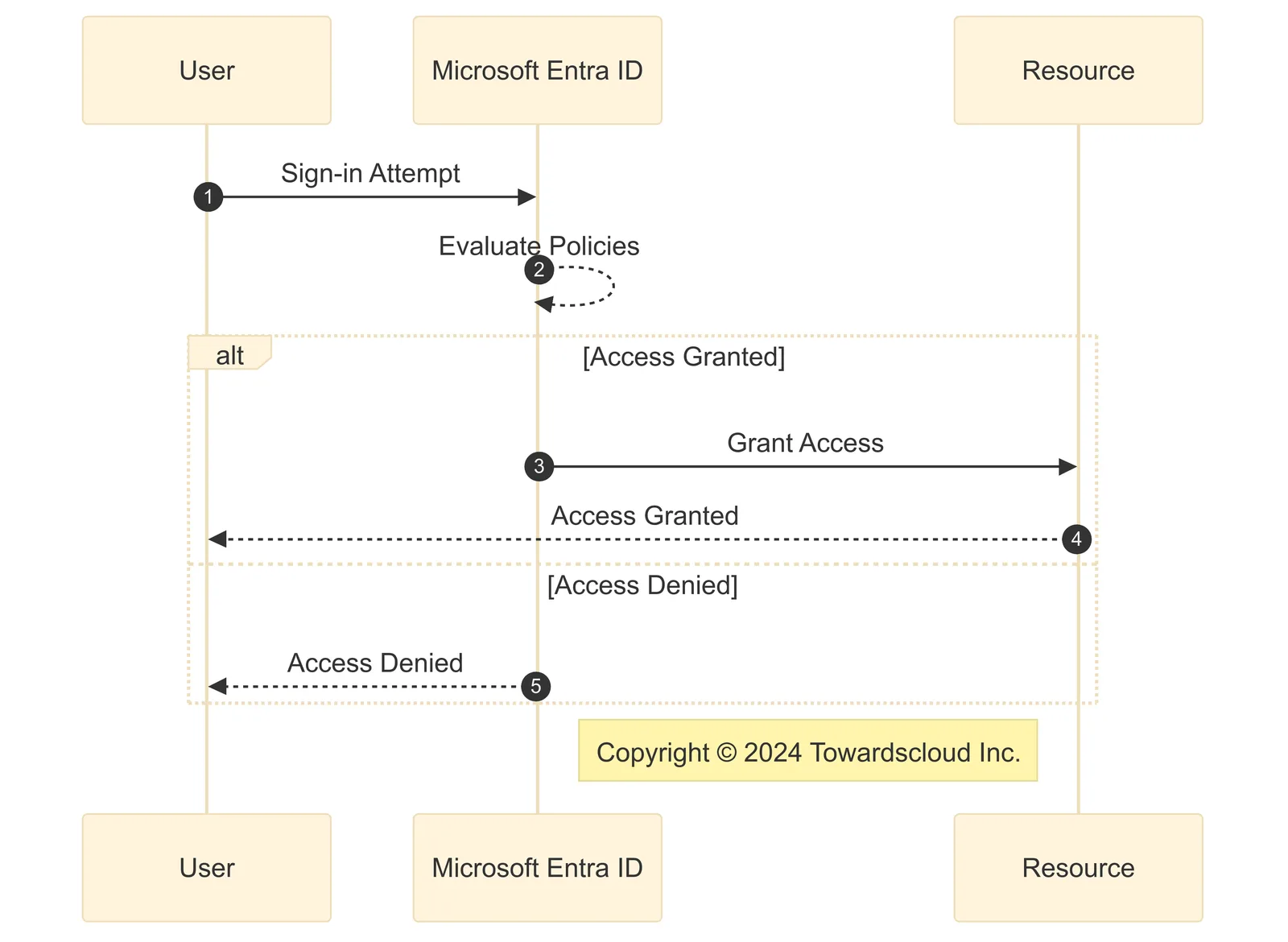This screenshot has height=942, width=1288.
Task: Click the 'Access Granted' reply message label
Action: click(644, 515)
